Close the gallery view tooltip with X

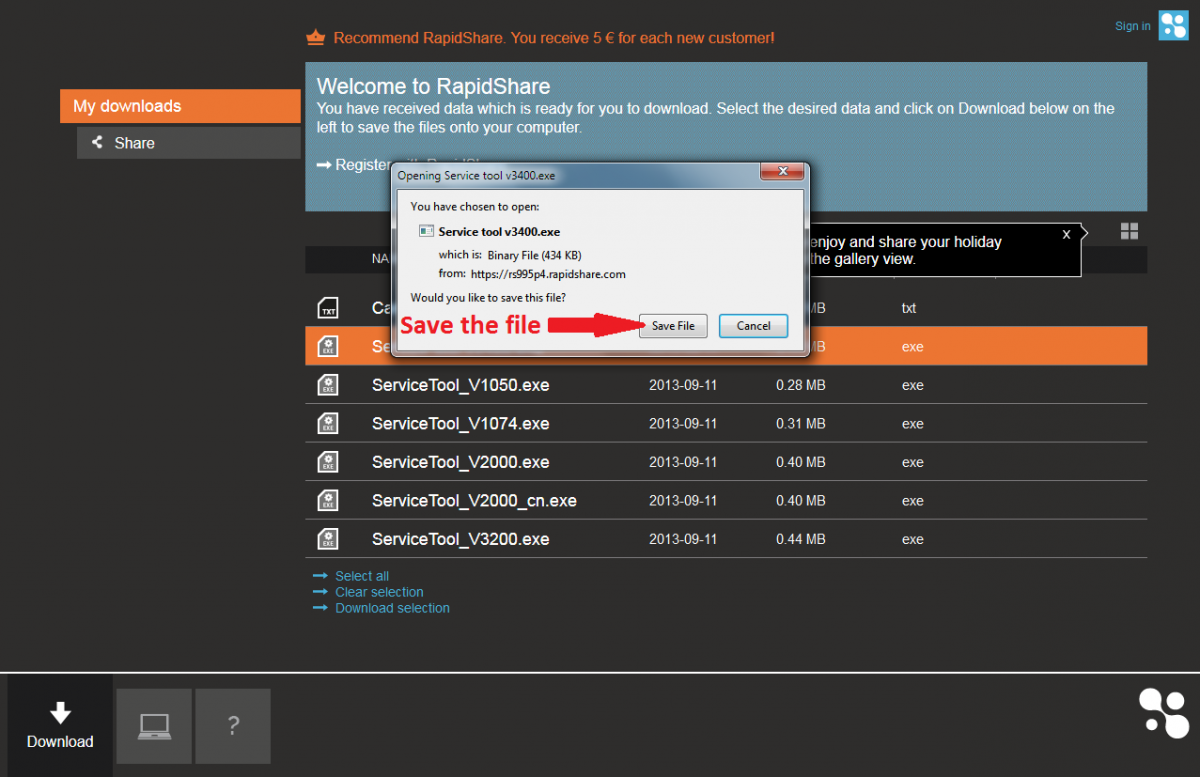(1066, 234)
